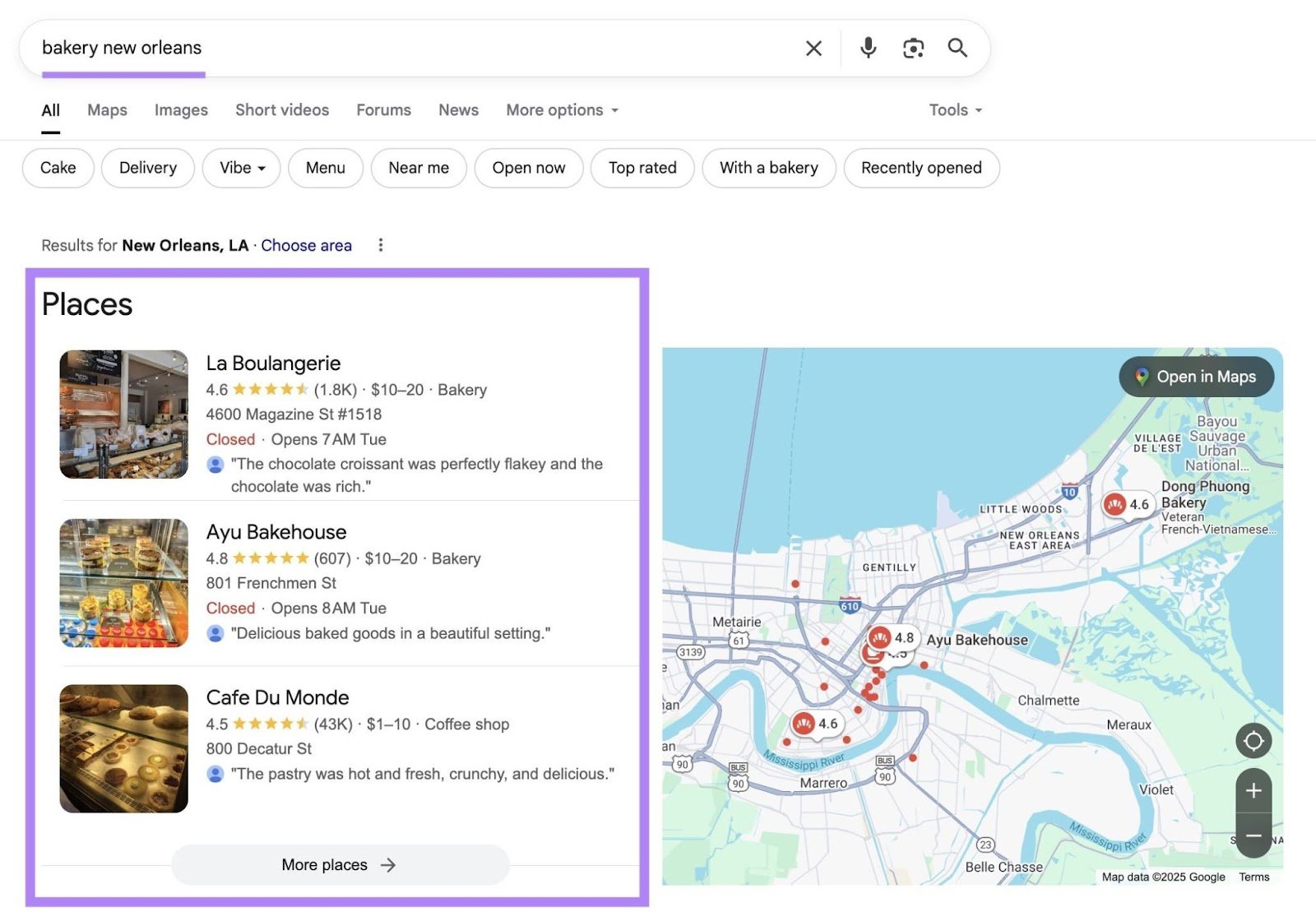The image size is (1316, 912).
Task: Enable the Near me filter
Action: [x=419, y=168]
